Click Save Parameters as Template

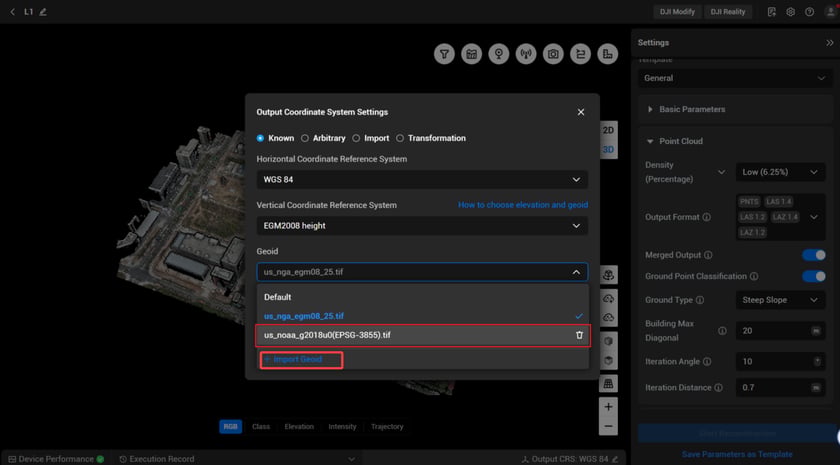tap(737, 454)
